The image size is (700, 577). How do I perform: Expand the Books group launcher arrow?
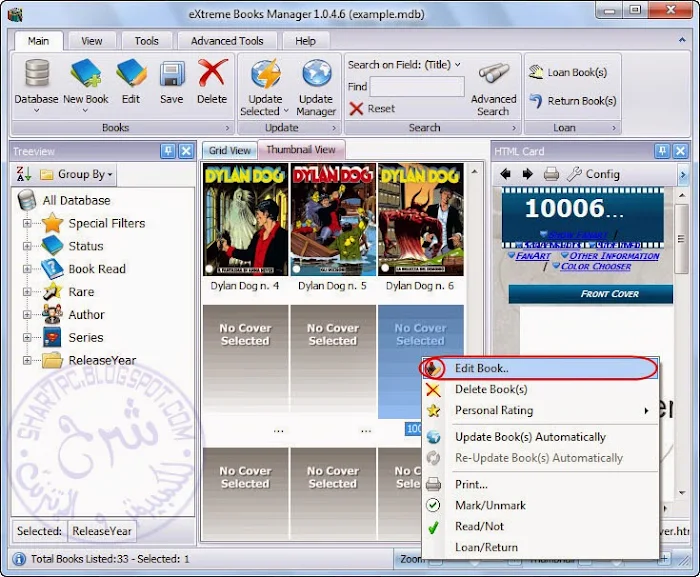(x=227, y=128)
